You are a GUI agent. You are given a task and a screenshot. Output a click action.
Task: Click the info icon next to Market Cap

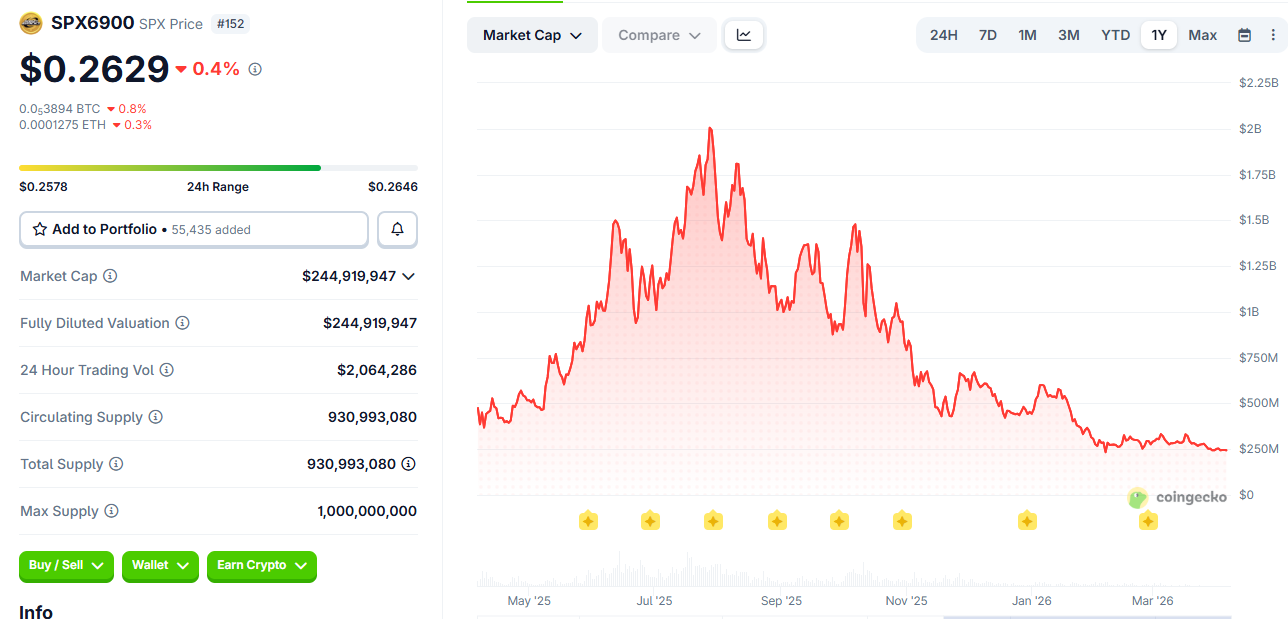coord(108,276)
